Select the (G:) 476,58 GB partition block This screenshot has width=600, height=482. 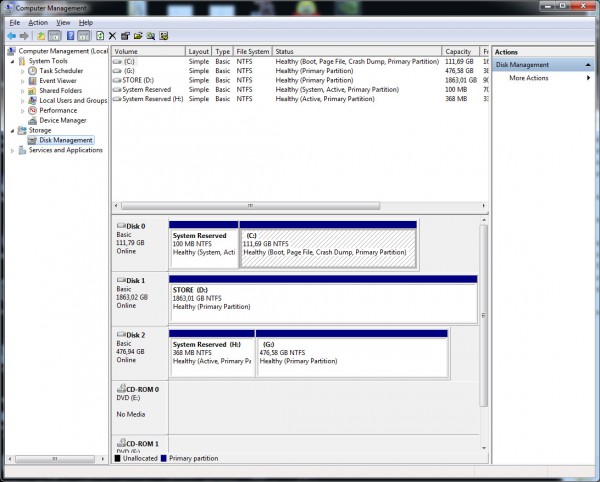[x=352, y=353]
